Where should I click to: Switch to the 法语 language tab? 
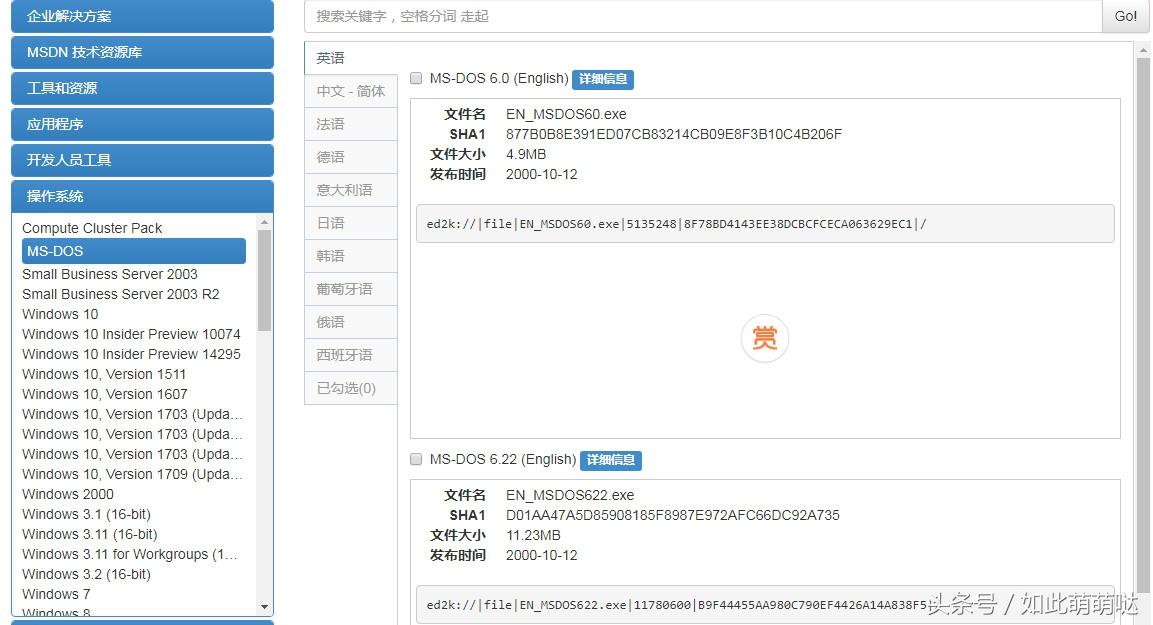pos(351,124)
